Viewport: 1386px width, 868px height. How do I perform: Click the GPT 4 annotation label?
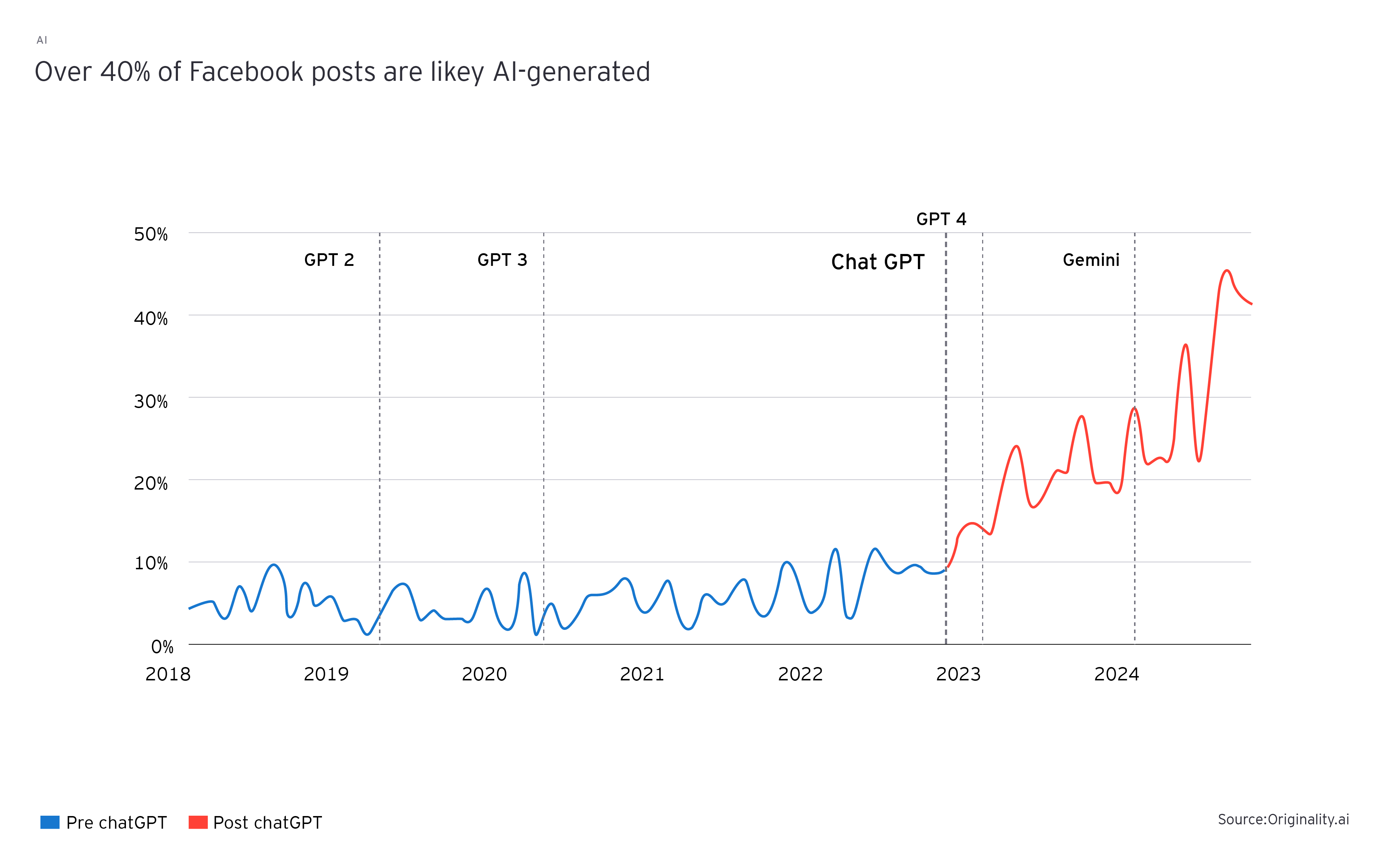941,219
